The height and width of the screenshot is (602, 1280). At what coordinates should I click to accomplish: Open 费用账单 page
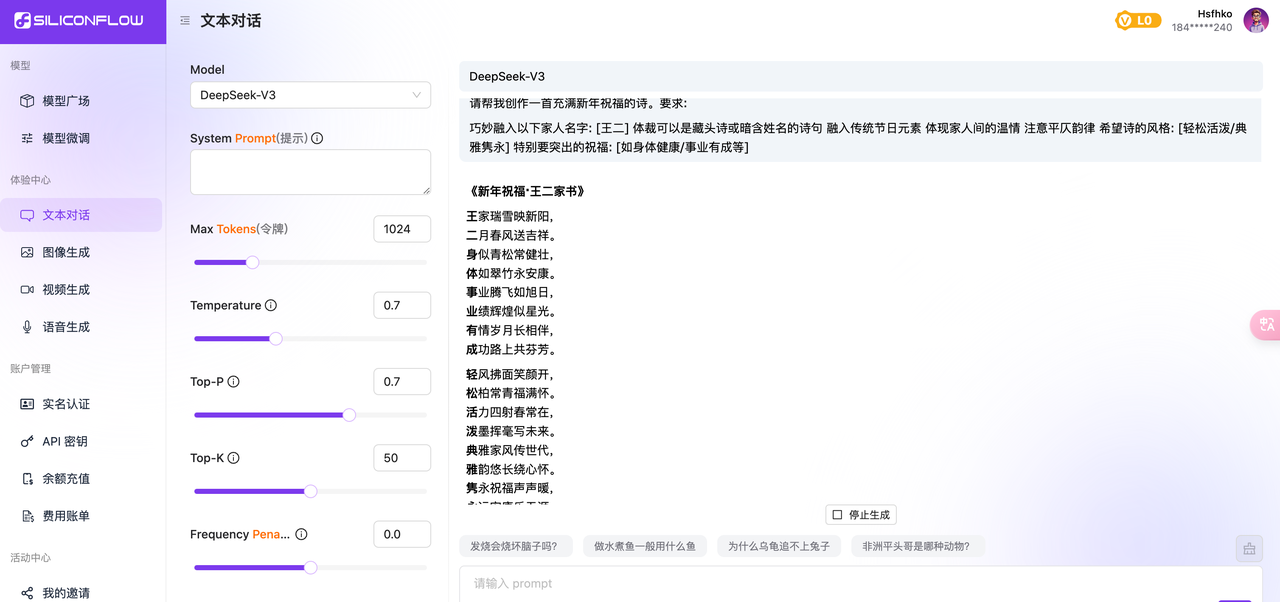point(82,516)
